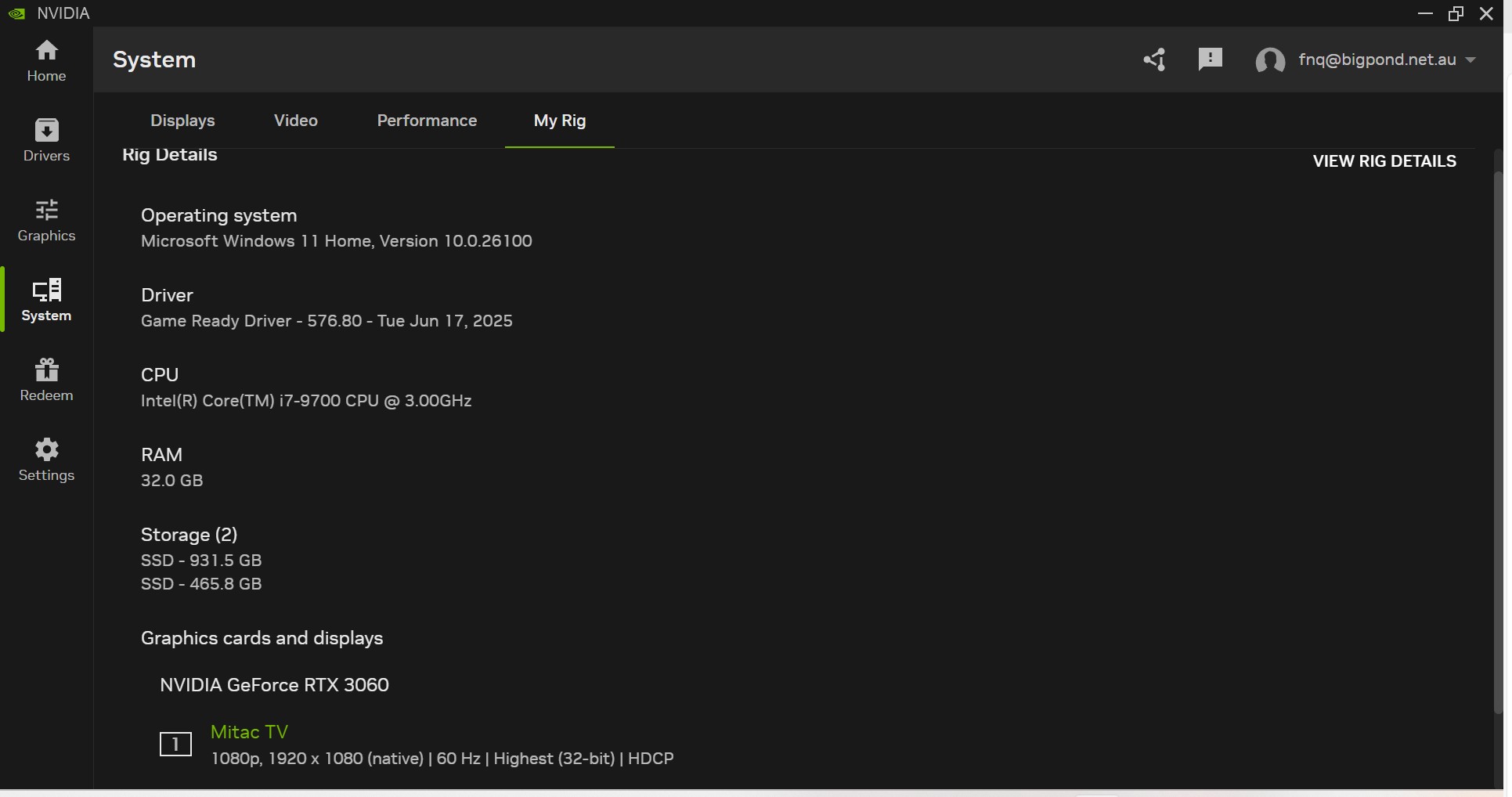This screenshot has height=797, width=1512.
Task: Click the user avatar icon
Action: coord(1269,60)
